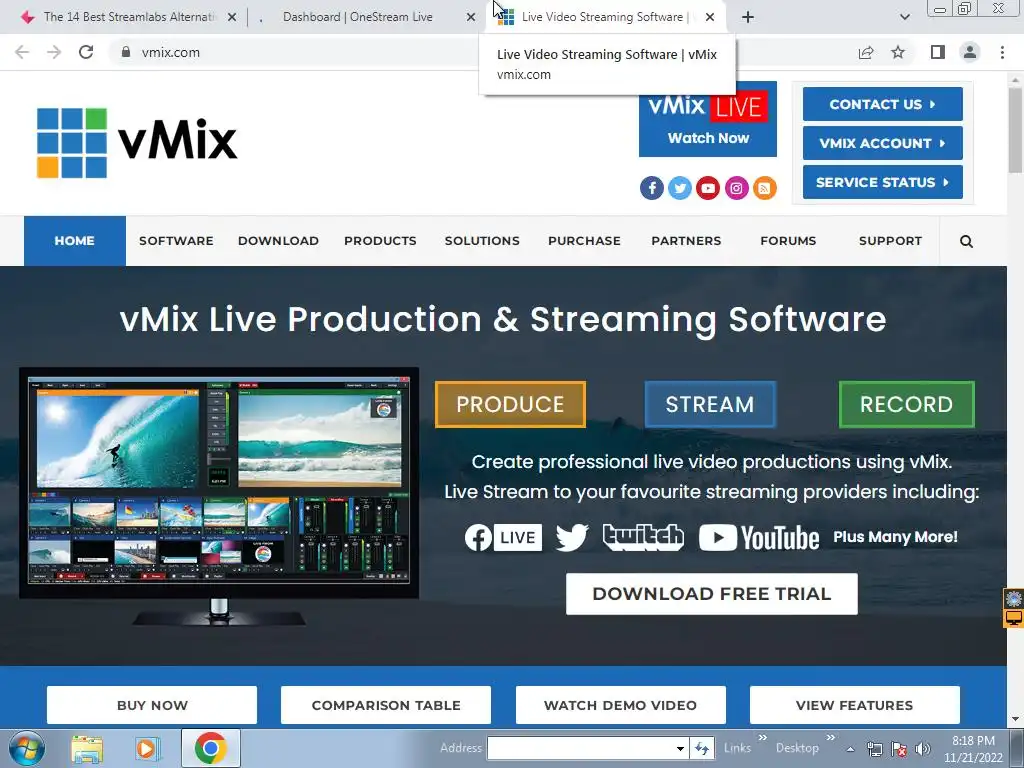
Task: Click the vMix Facebook social icon
Action: [651, 188]
